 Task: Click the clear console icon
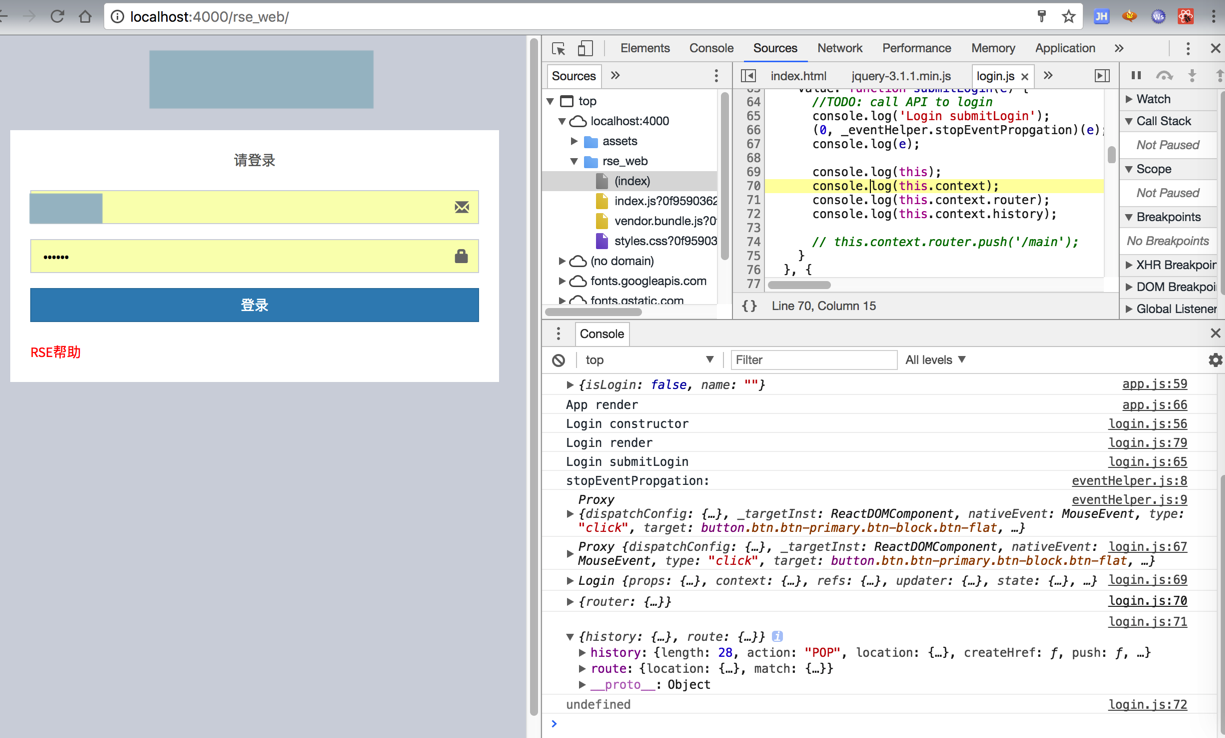(559, 360)
